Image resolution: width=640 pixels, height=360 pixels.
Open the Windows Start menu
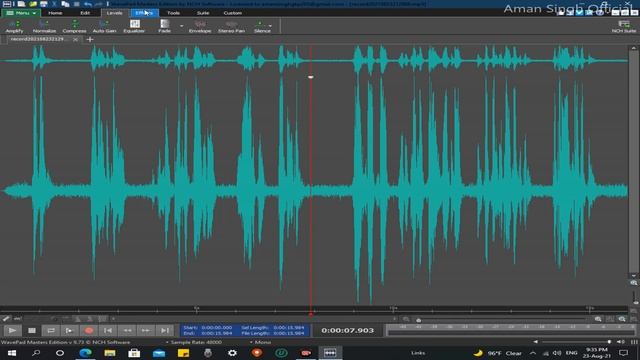coord(12,353)
